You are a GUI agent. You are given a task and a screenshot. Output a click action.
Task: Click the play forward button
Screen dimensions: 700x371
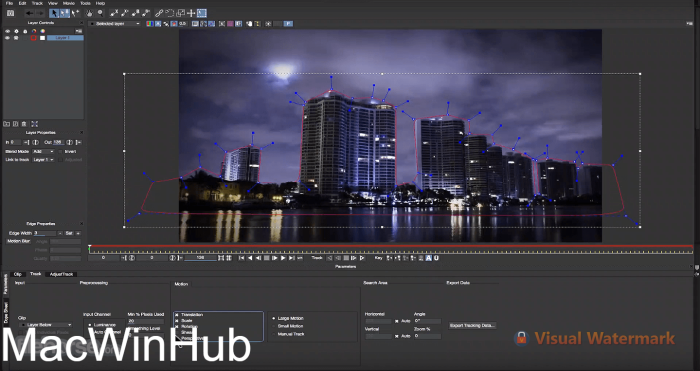coord(283,258)
